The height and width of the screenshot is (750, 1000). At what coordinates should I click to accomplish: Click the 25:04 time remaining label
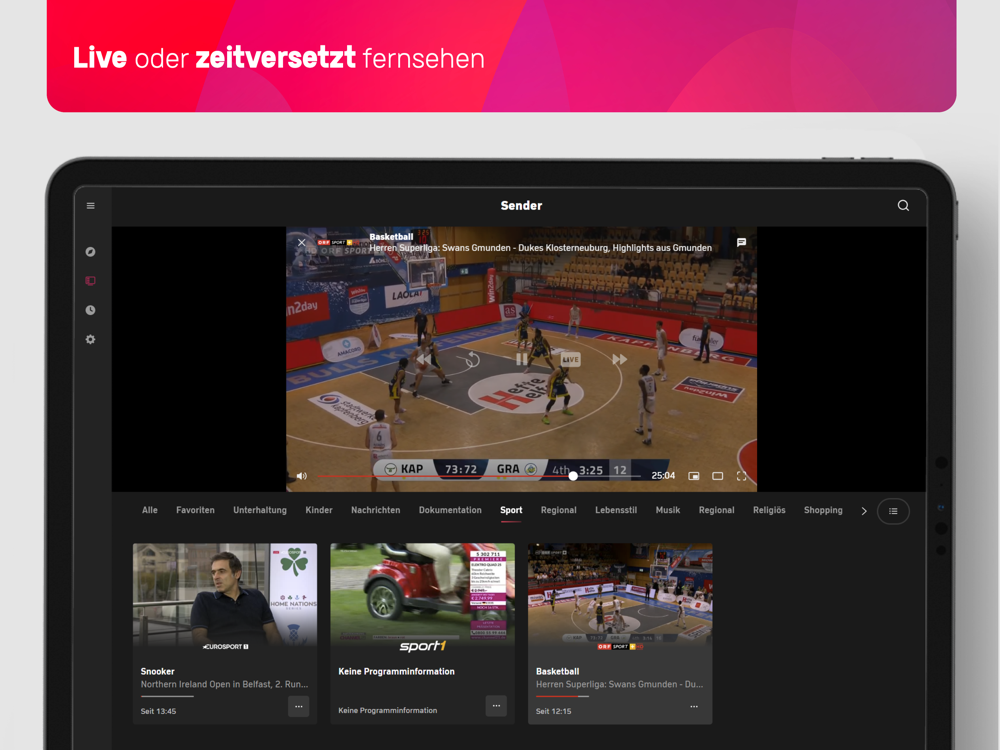[x=663, y=476]
